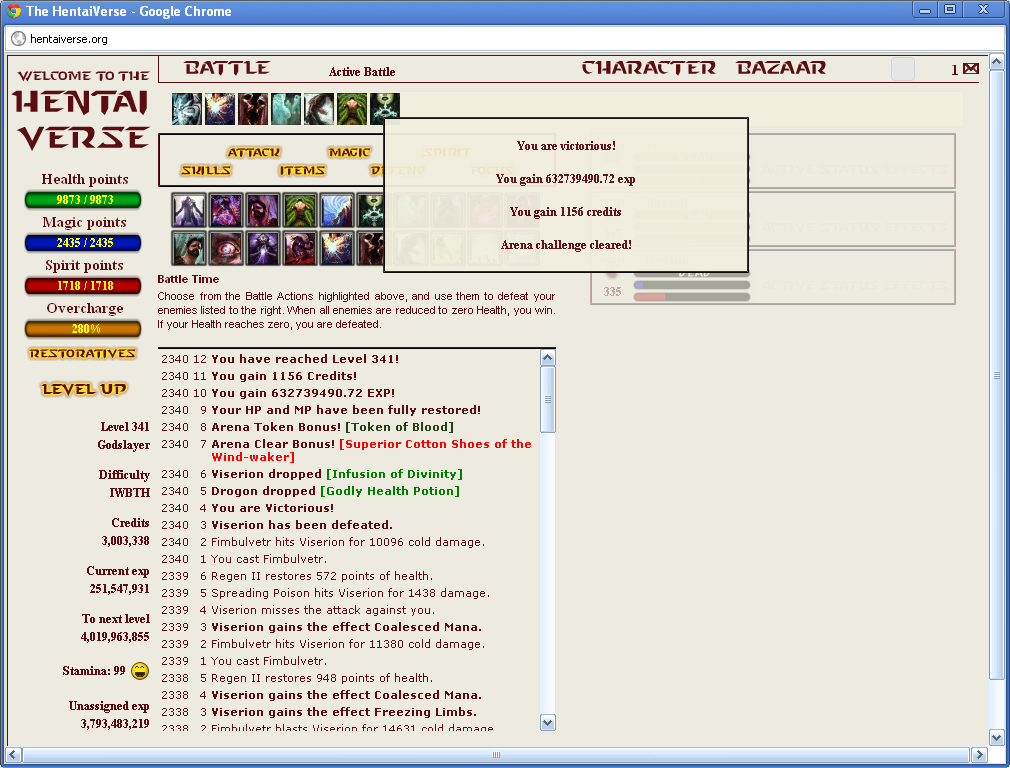Click the horizontal scrollbar left arrow

(13, 754)
